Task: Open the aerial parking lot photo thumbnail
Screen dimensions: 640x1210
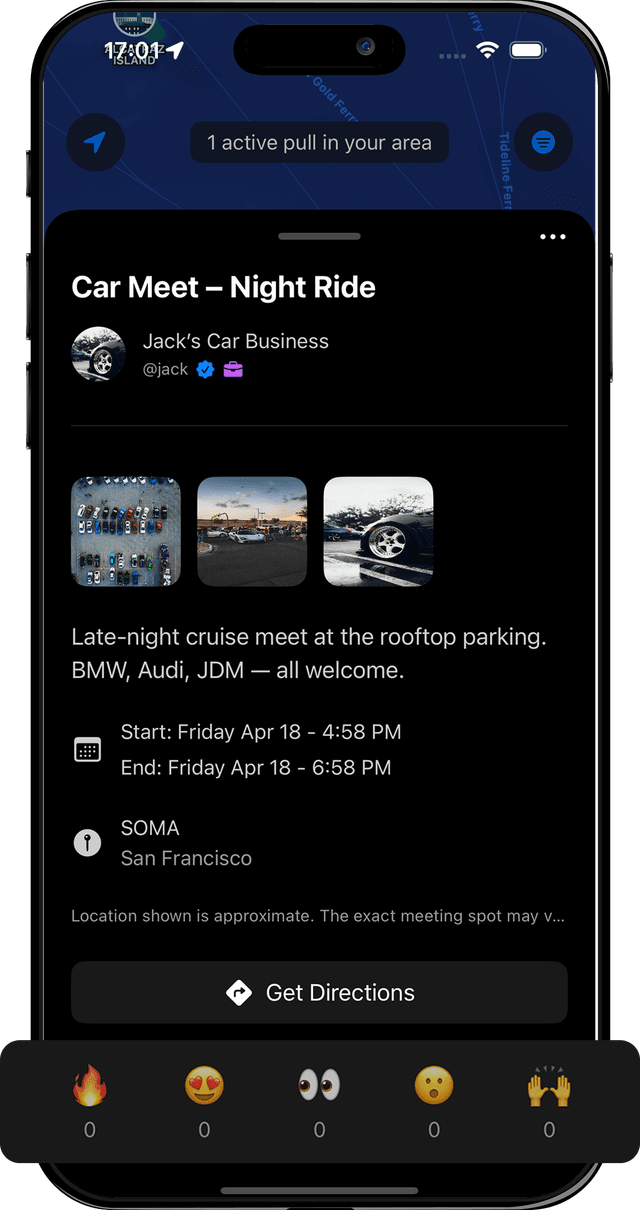Action: pyautogui.click(x=126, y=531)
